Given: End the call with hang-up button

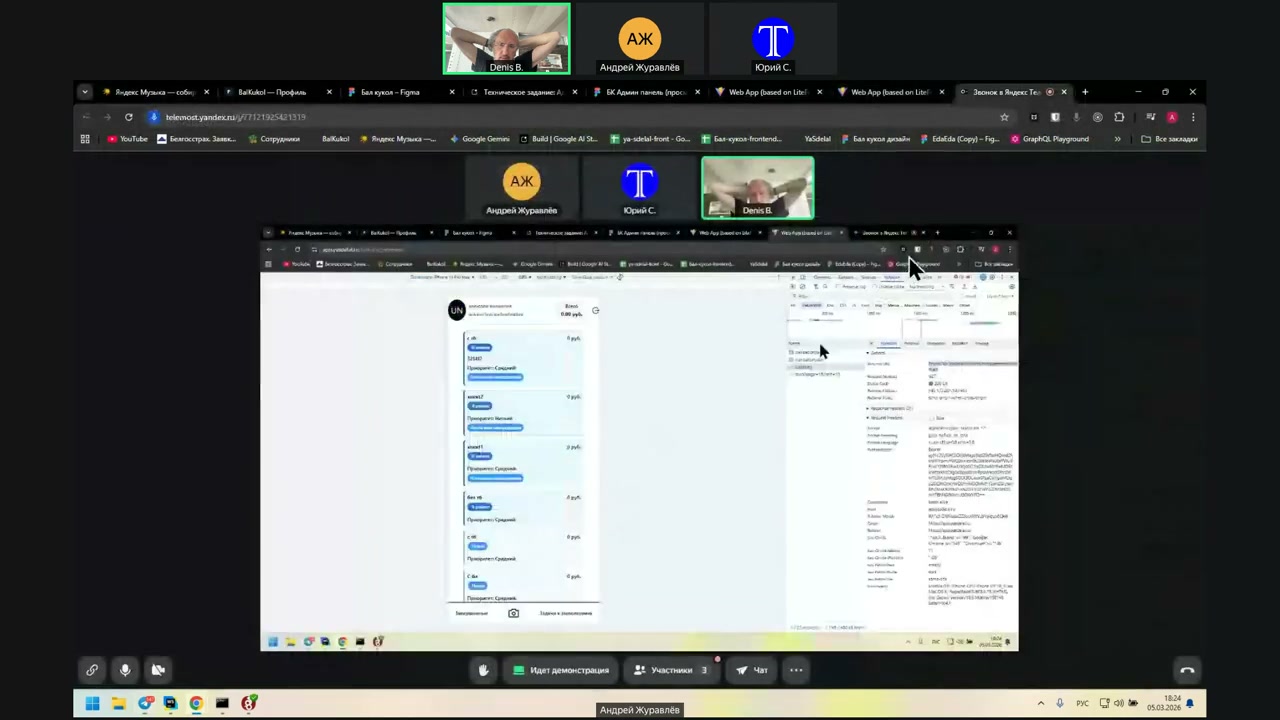Looking at the screenshot, I should (1187, 670).
